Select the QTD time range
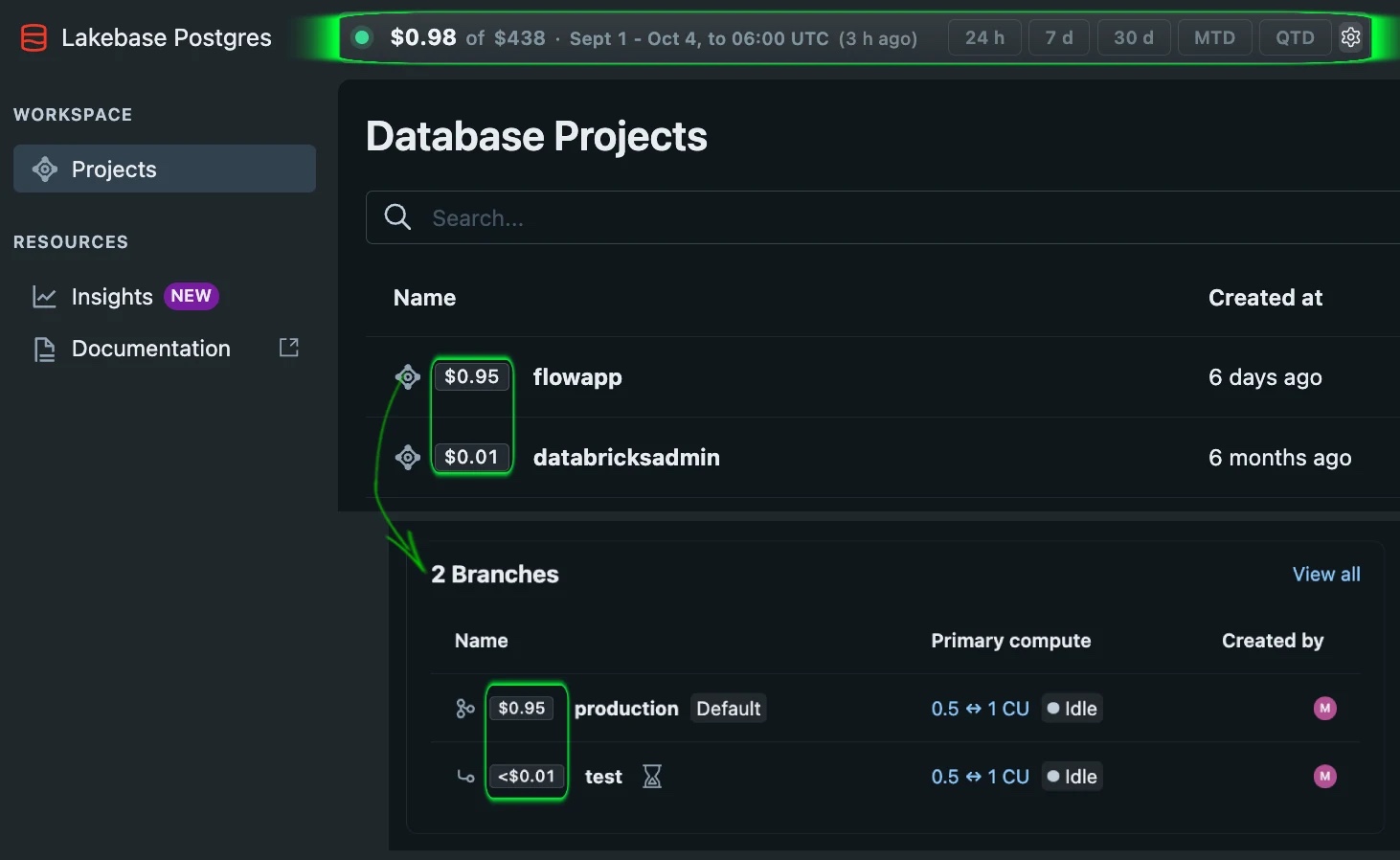1400x860 pixels. [1295, 37]
